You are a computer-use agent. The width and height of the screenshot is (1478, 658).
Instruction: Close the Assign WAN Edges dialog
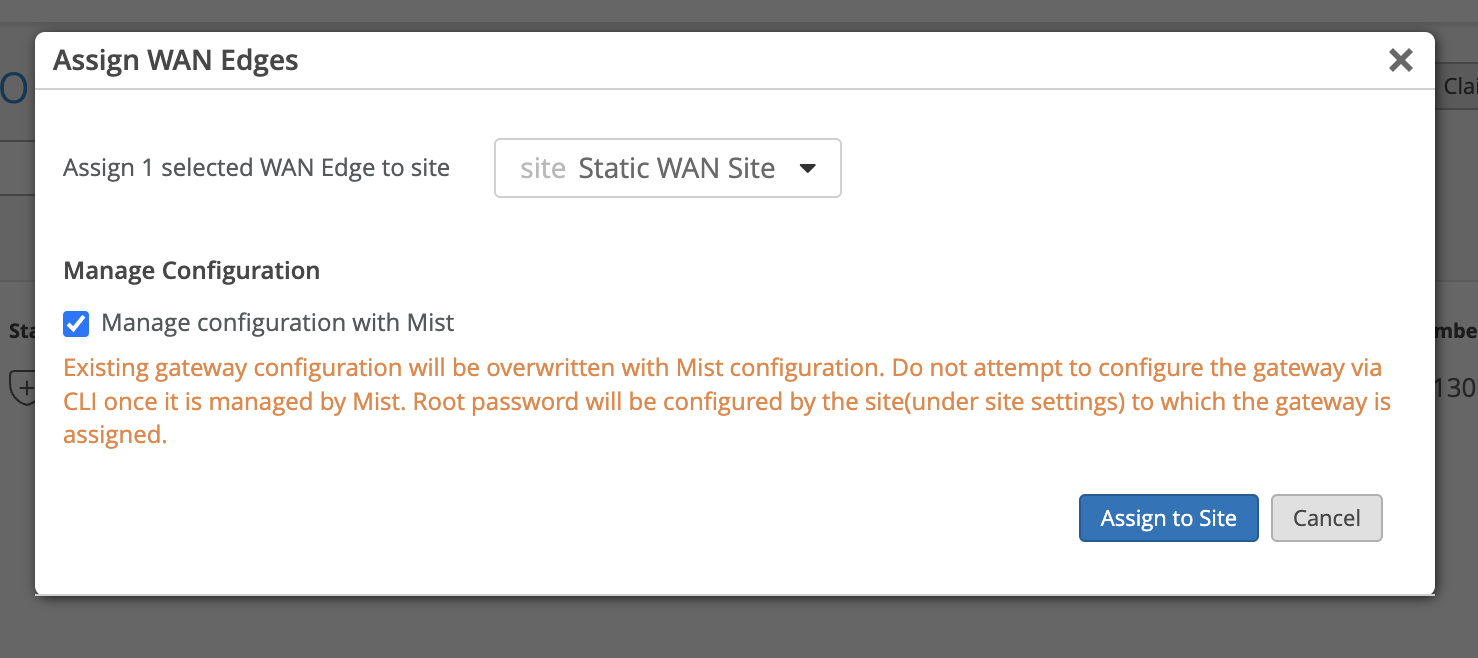click(1400, 60)
